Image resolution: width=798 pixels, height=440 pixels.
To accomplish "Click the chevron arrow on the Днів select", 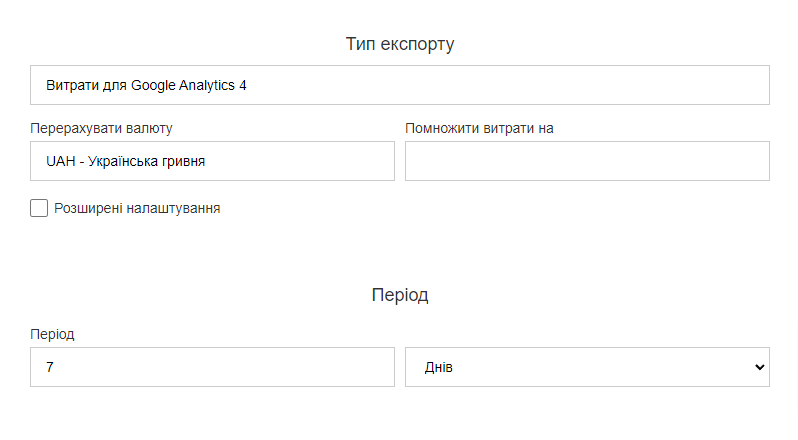I will click(x=760, y=367).
